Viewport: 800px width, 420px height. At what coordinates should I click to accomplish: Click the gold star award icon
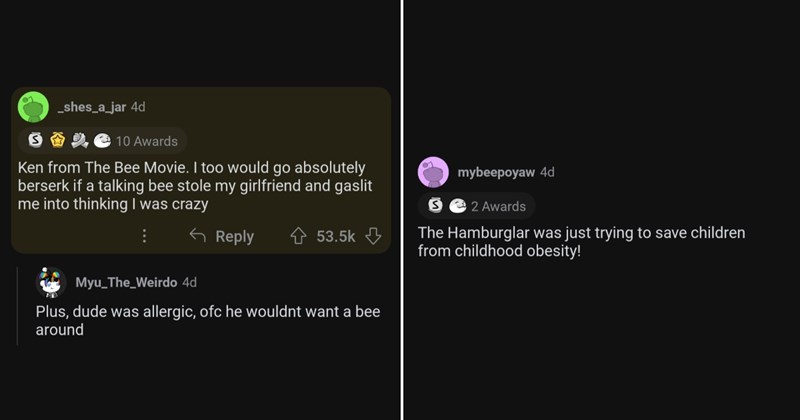59,141
